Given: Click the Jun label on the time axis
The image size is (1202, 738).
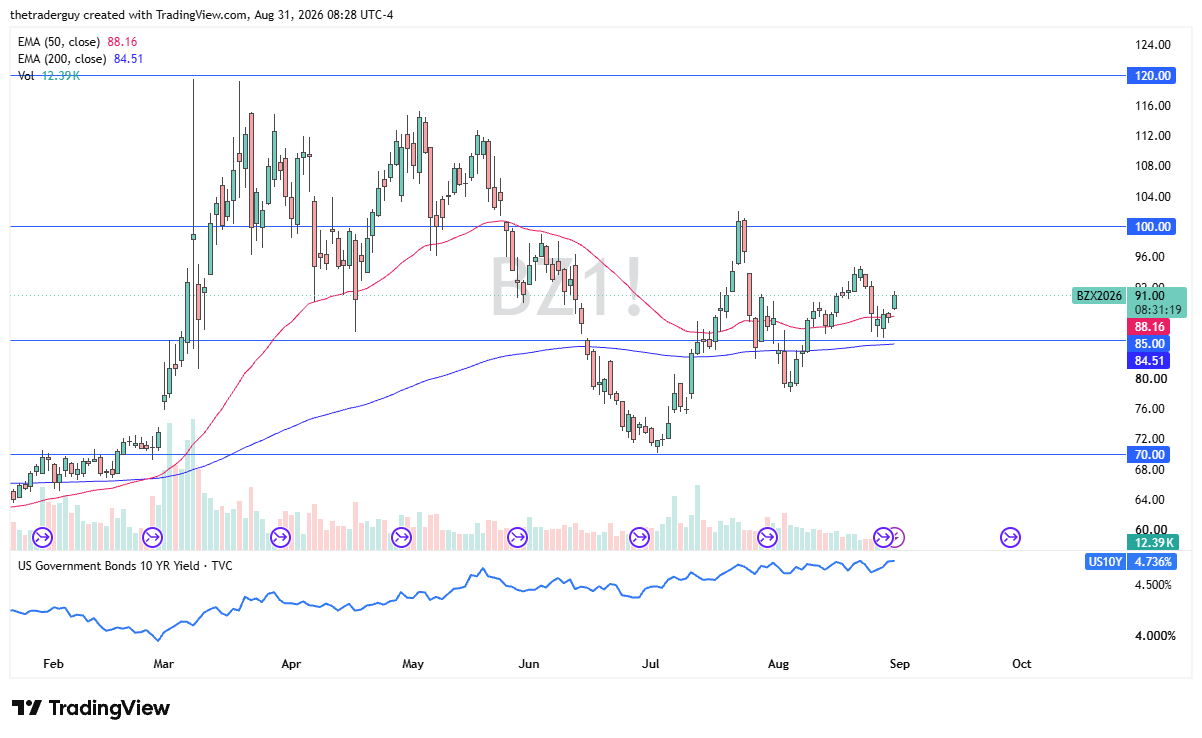Looking at the screenshot, I should [x=529, y=663].
